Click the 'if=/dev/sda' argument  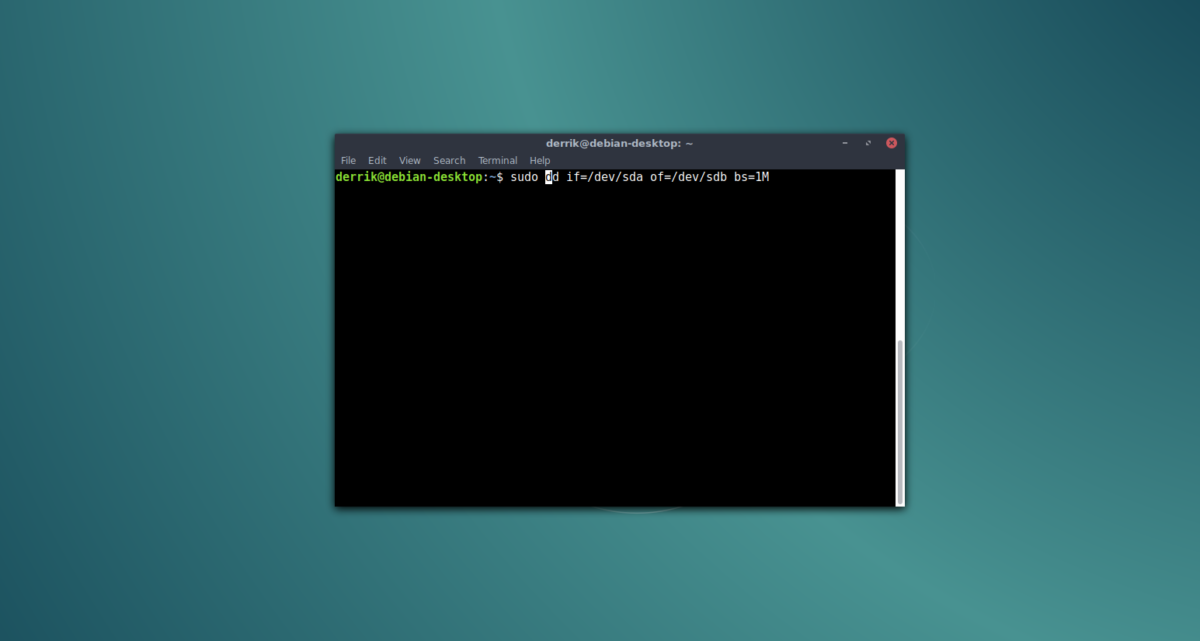pyautogui.click(x=604, y=177)
